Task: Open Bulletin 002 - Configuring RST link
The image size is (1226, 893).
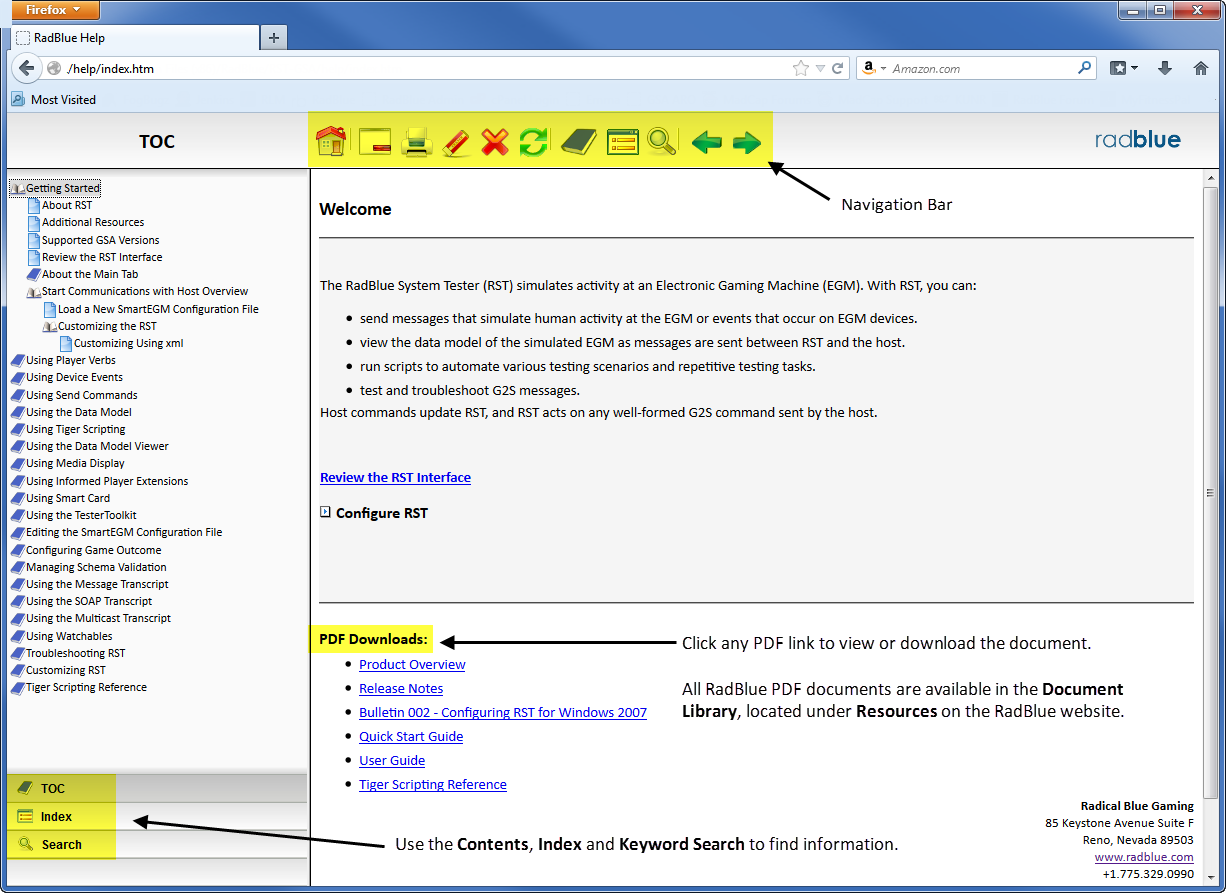Action: [503, 712]
